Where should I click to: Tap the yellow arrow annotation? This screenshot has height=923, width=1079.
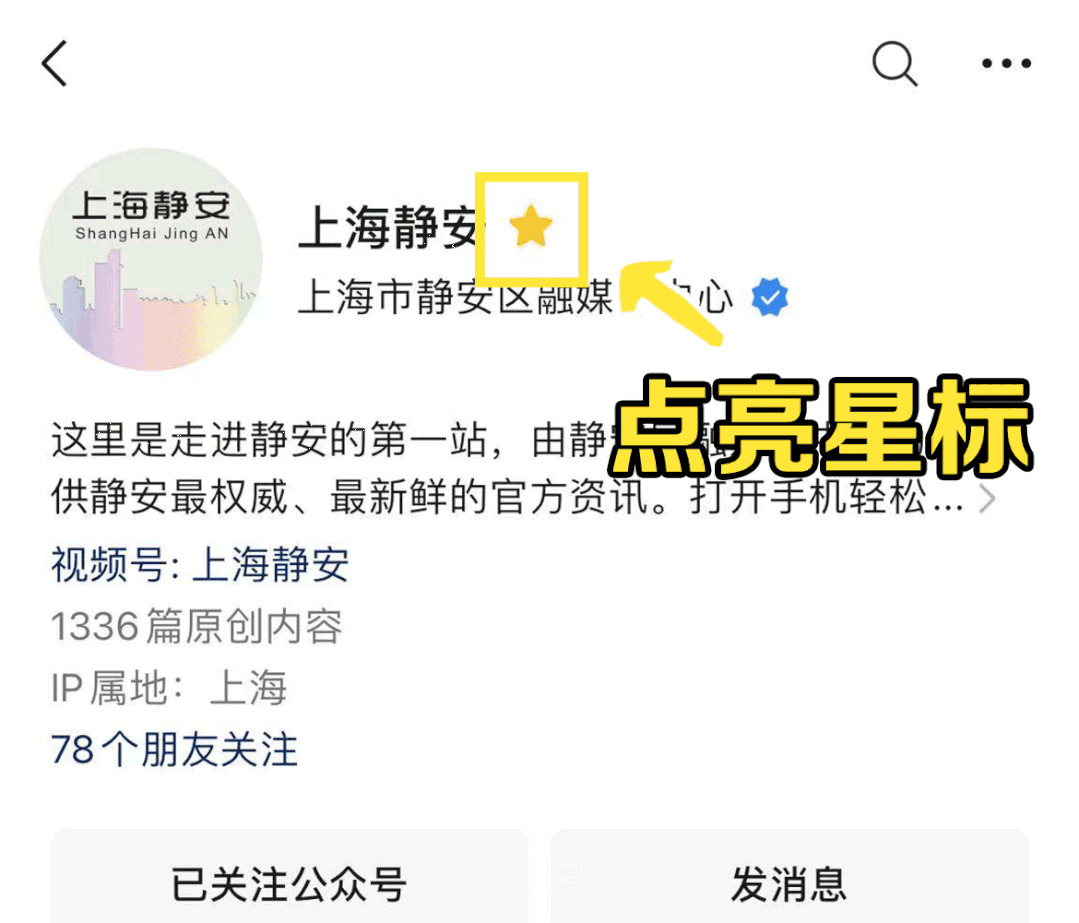click(670, 301)
